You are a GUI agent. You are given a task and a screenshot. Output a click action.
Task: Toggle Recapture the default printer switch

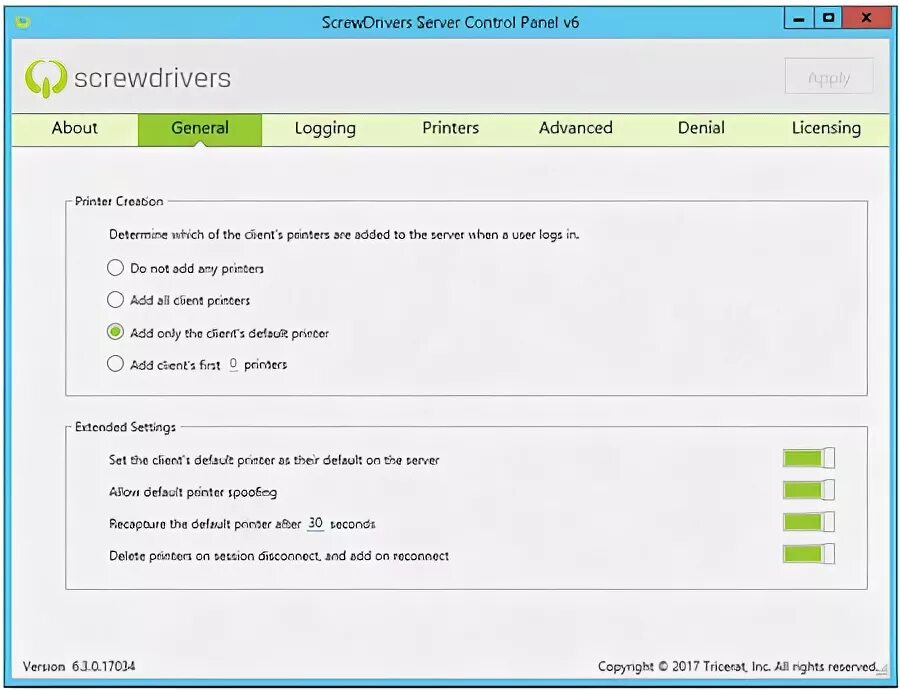click(809, 523)
